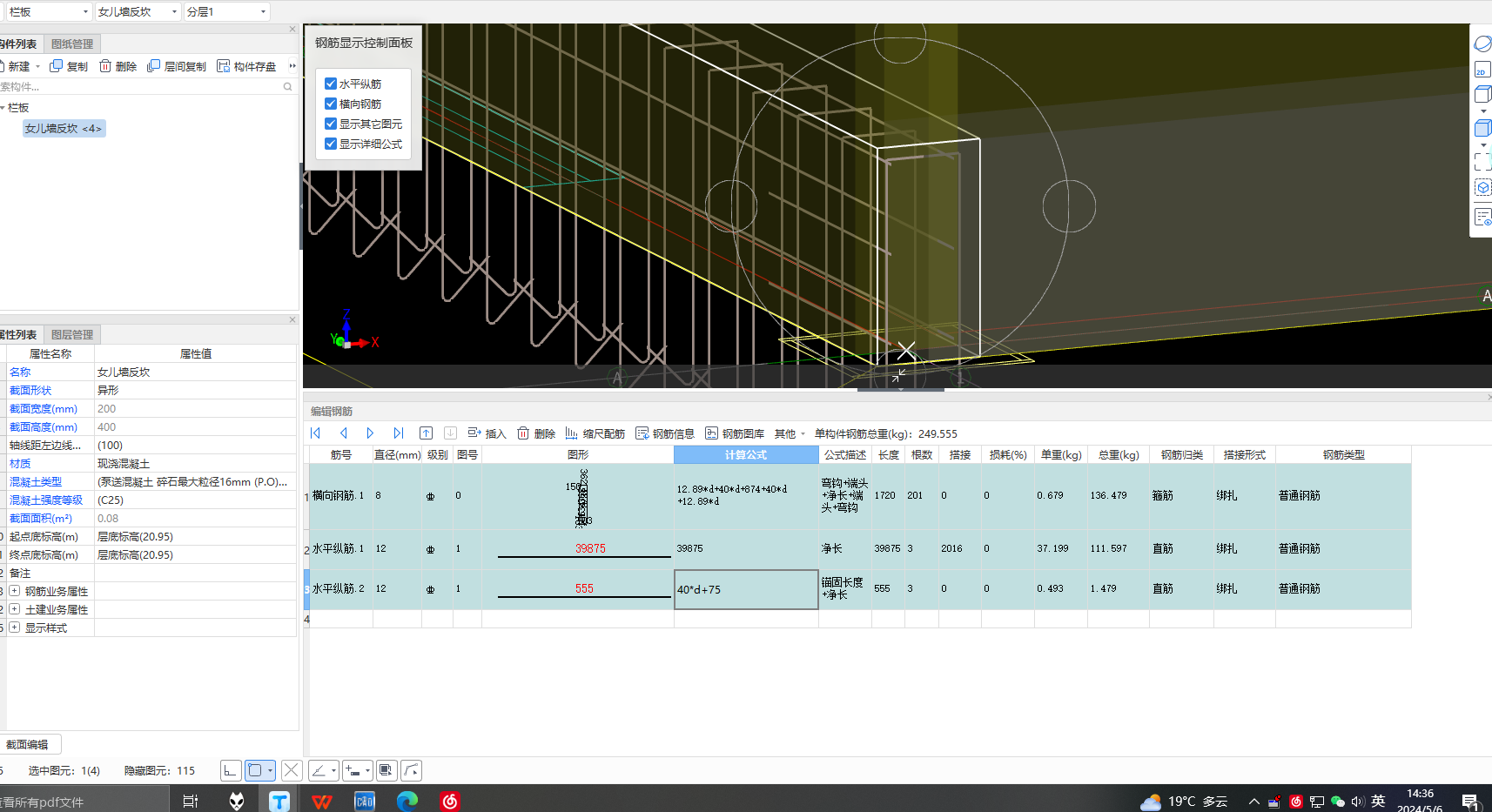Image resolution: width=1492 pixels, height=812 pixels.
Task: Close the property list panel
Action: [x=292, y=319]
